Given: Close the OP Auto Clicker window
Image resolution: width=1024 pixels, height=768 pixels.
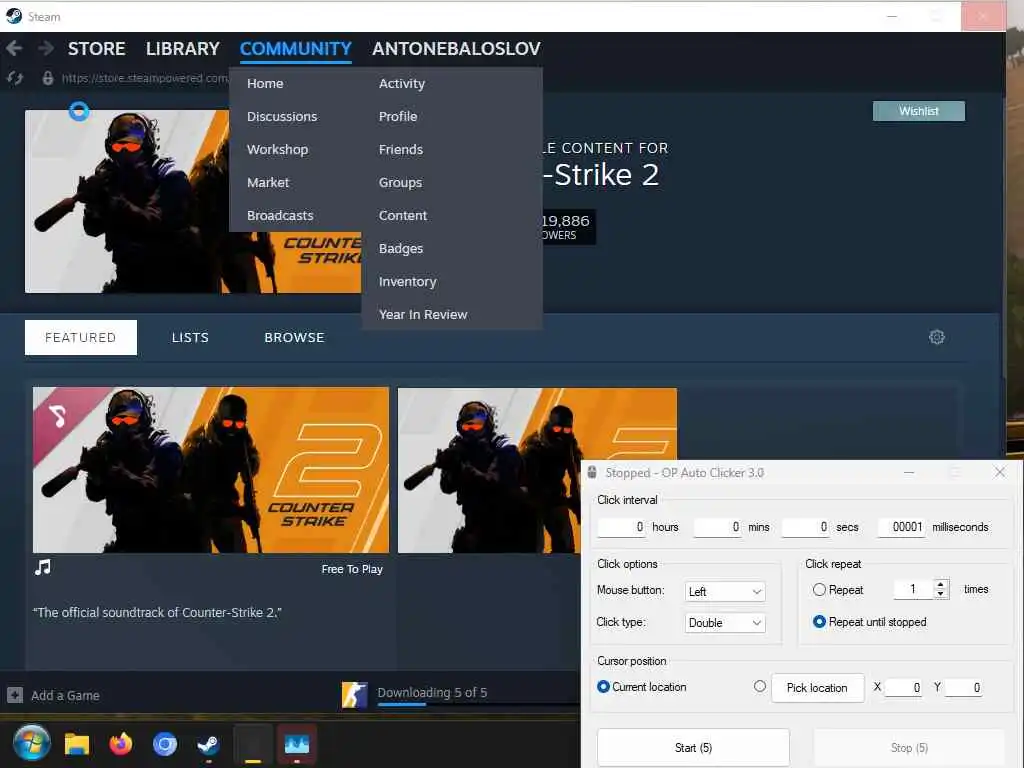Looking at the screenshot, I should coord(1000,472).
